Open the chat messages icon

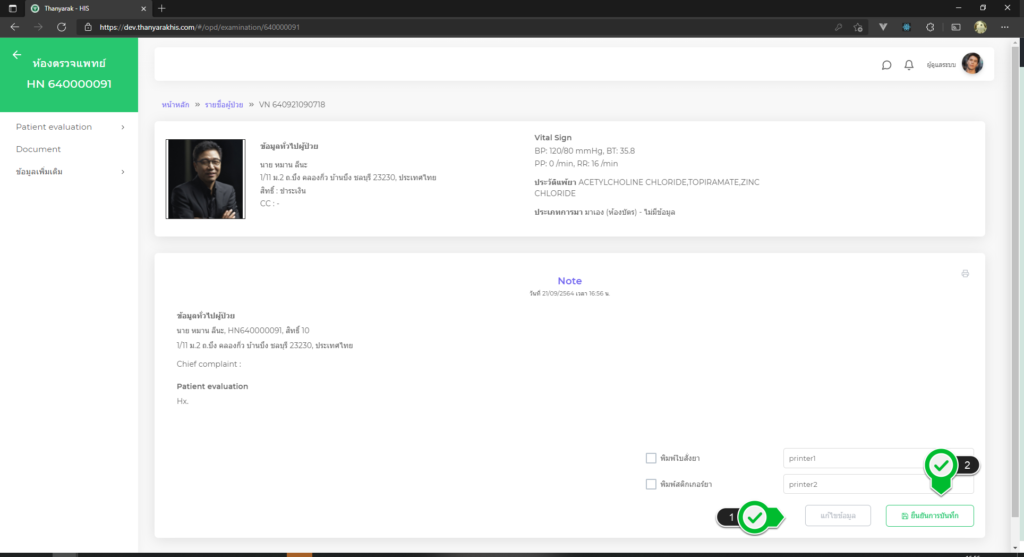(x=886, y=65)
